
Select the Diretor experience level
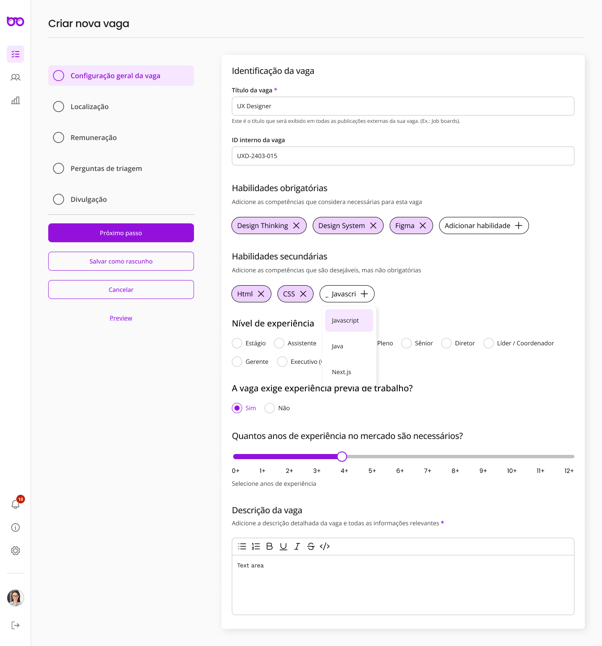tap(447, 343)
